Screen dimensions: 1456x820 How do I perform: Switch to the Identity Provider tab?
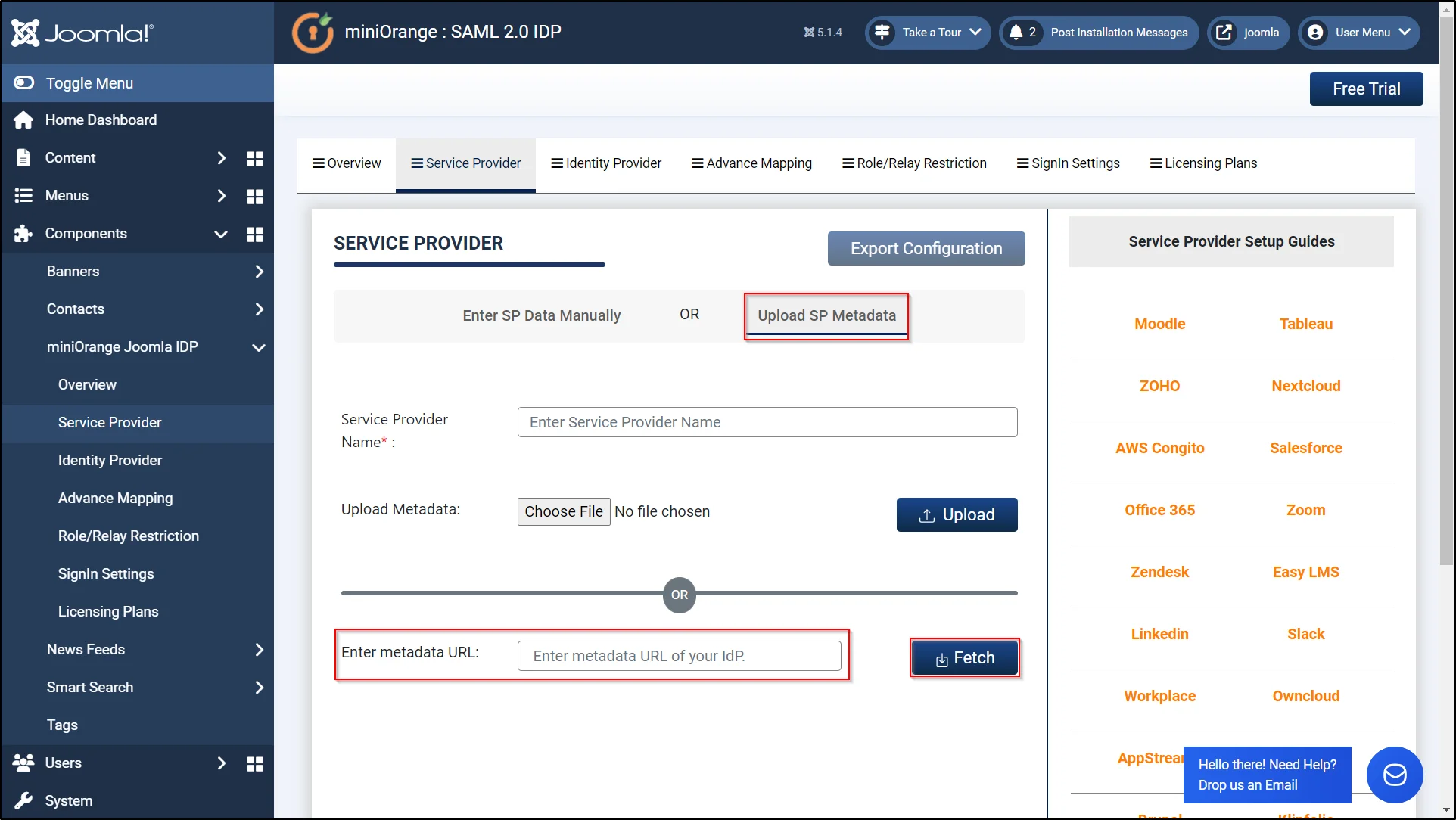pyautogui.click(x=606, y=163)
